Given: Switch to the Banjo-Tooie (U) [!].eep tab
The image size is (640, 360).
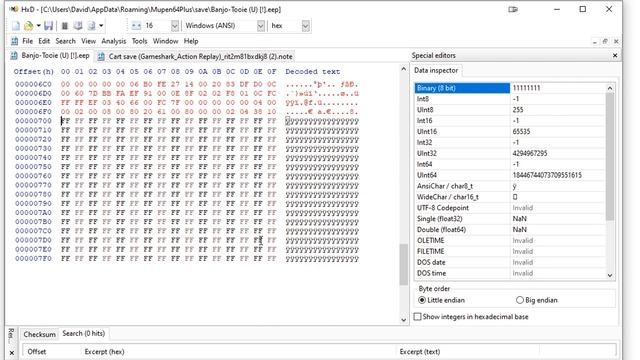Looking at the screenshot, I should [x=51, y=56].
